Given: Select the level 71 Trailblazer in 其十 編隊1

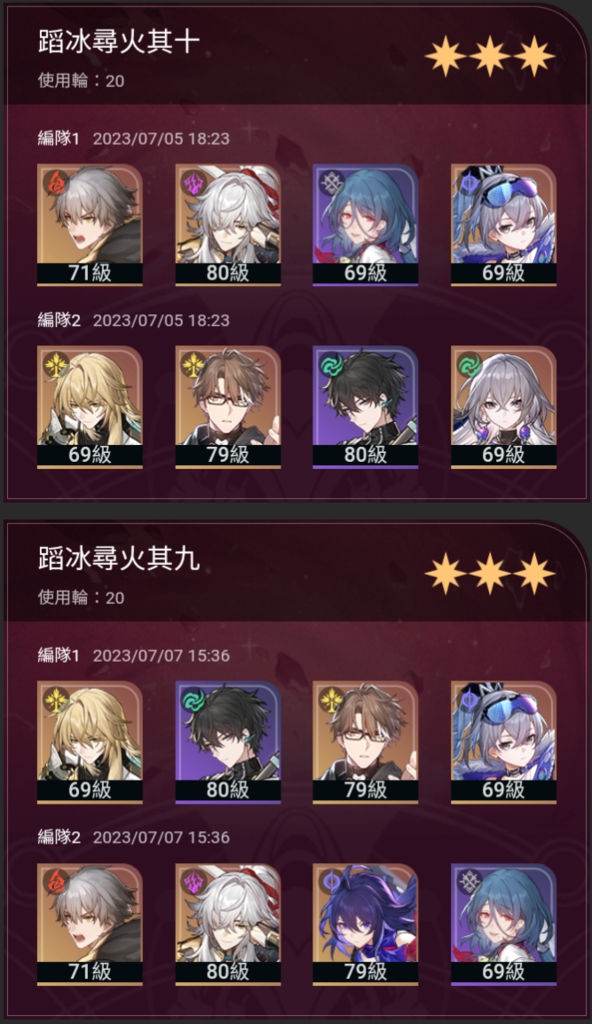Looking at the screenshot, I should pyautogui.click(x=90, y=225).
